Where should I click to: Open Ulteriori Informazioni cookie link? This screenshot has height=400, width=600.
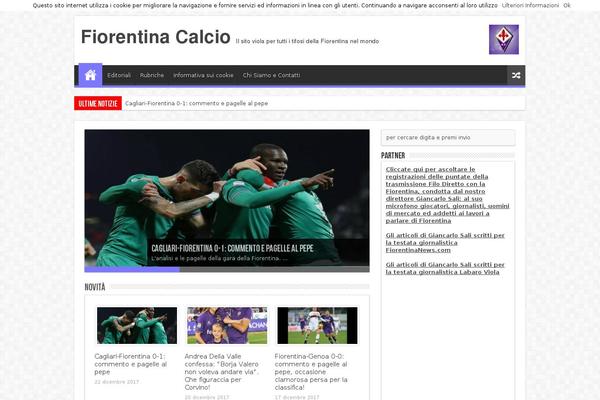coord(530,5)
